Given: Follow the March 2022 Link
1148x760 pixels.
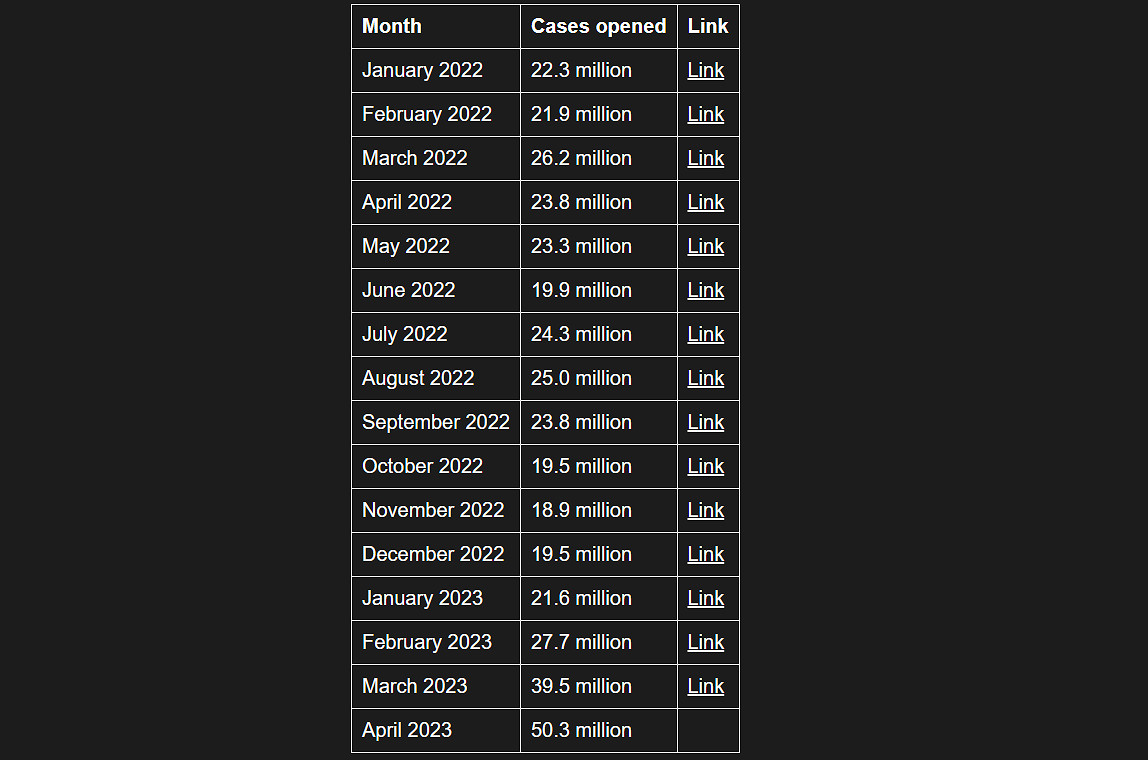Looking at the screenshot, I should (x=705, y=158).
